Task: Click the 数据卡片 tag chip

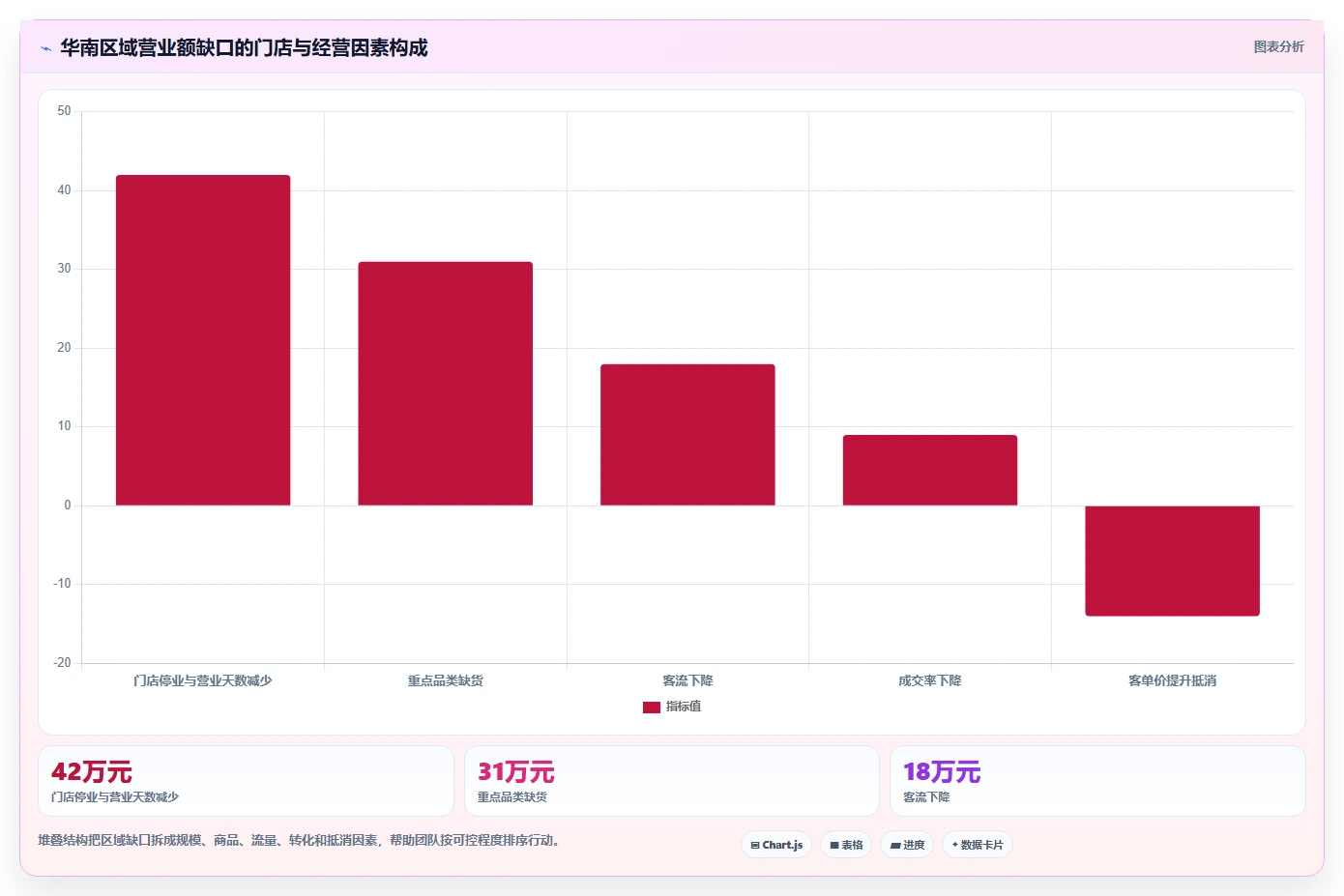Action: point(978,845)
